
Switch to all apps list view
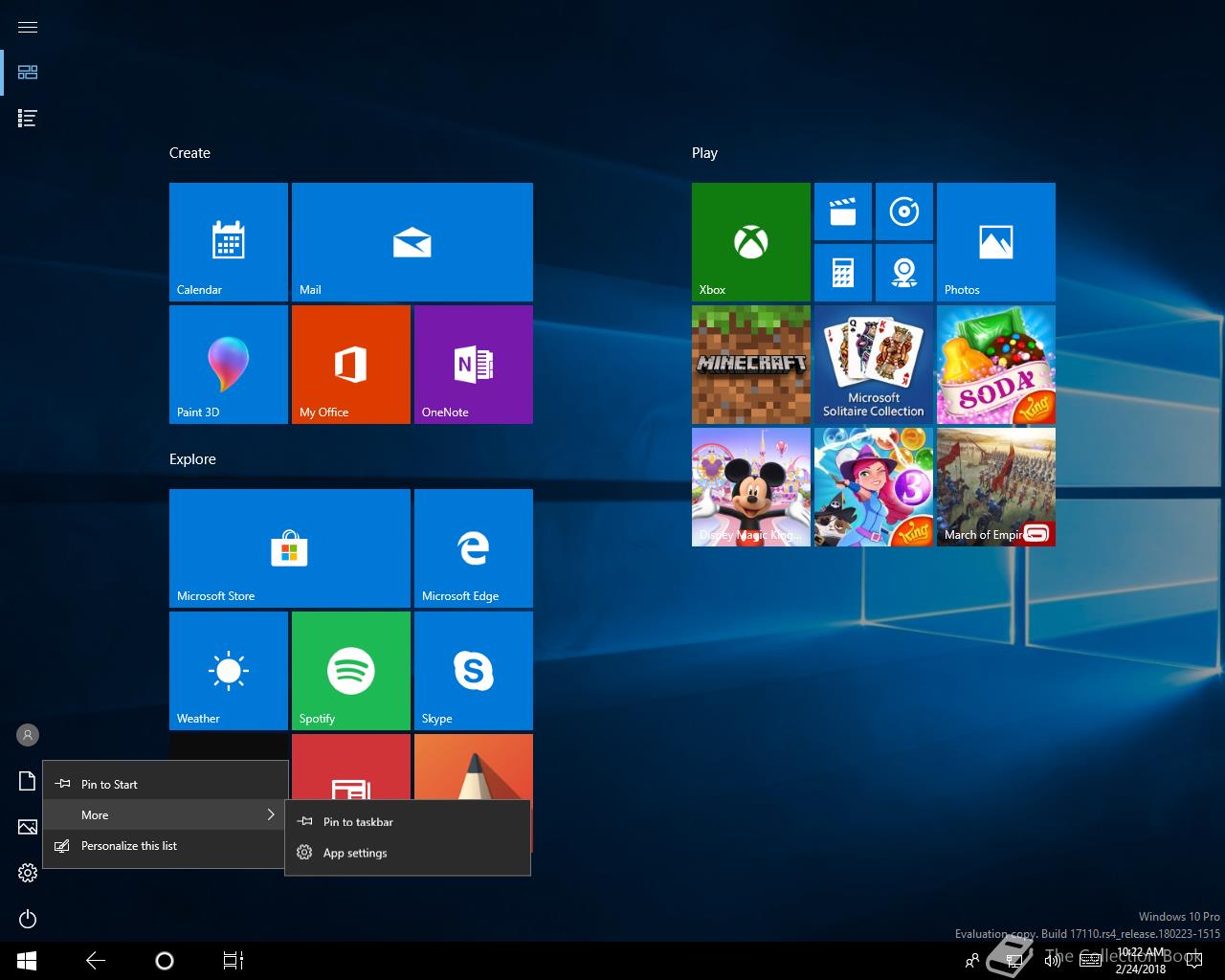coord(28,119)
